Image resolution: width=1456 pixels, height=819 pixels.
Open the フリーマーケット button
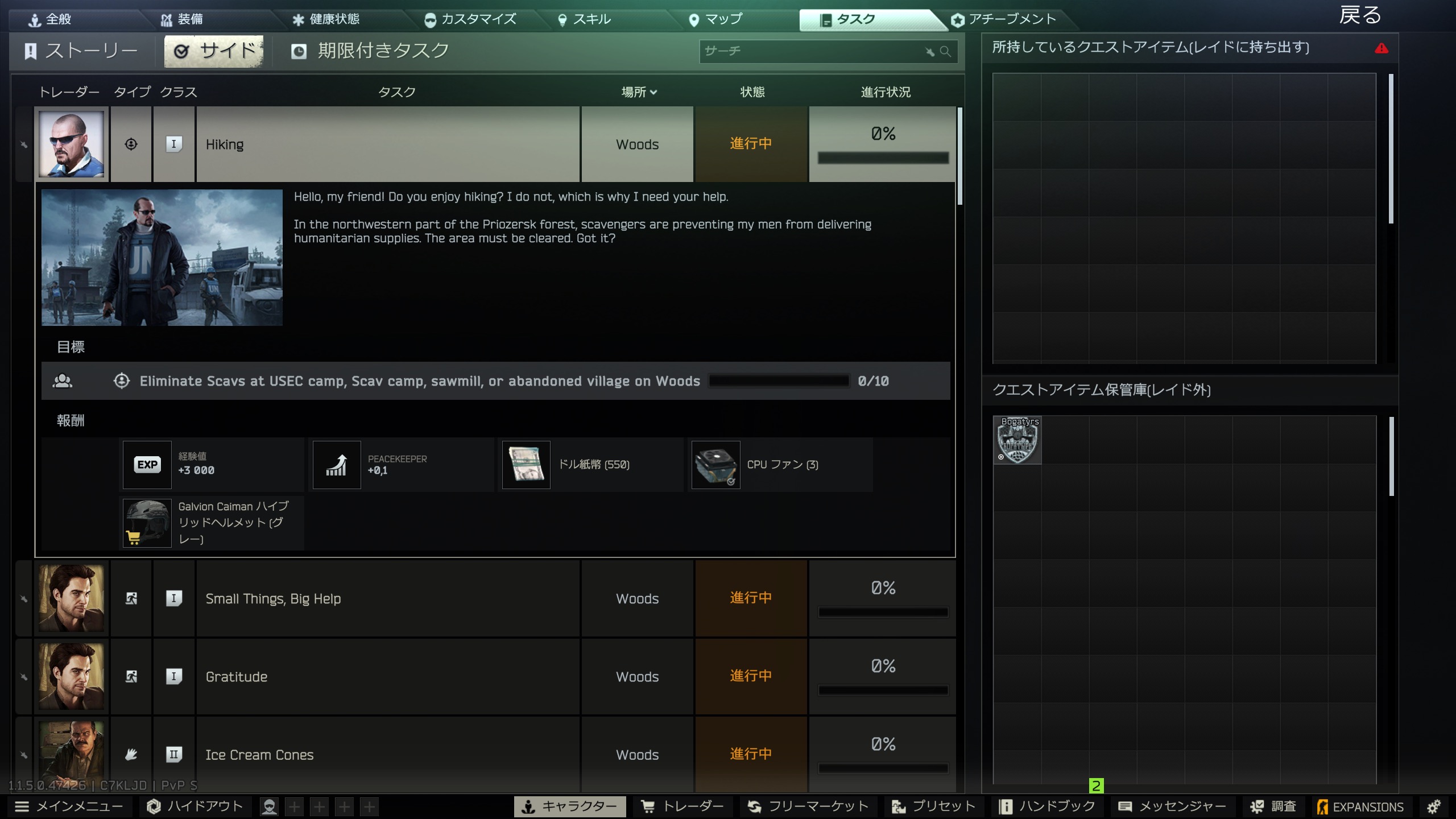[x=808, y=806]
